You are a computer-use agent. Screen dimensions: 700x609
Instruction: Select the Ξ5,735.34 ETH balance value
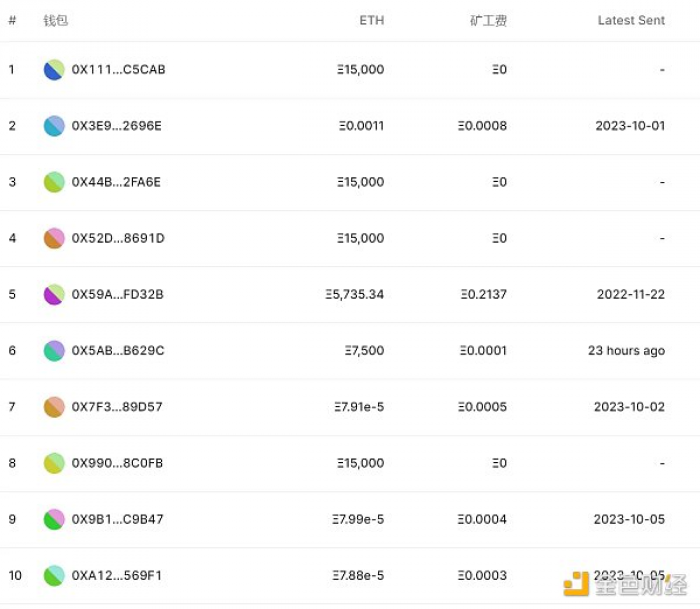pos(354,295)
